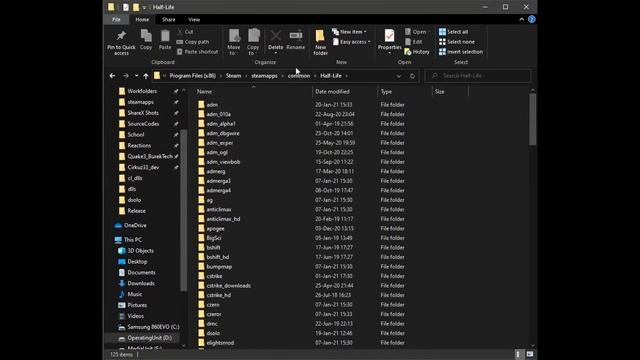
Task: Click the Copy ribbon icon
Action: point(146,36)
